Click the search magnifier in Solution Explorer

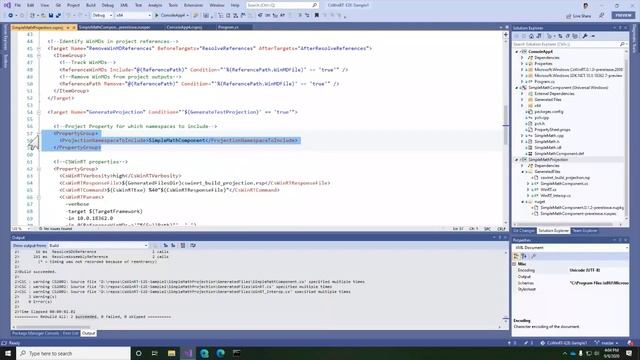(x=622, y=44)
